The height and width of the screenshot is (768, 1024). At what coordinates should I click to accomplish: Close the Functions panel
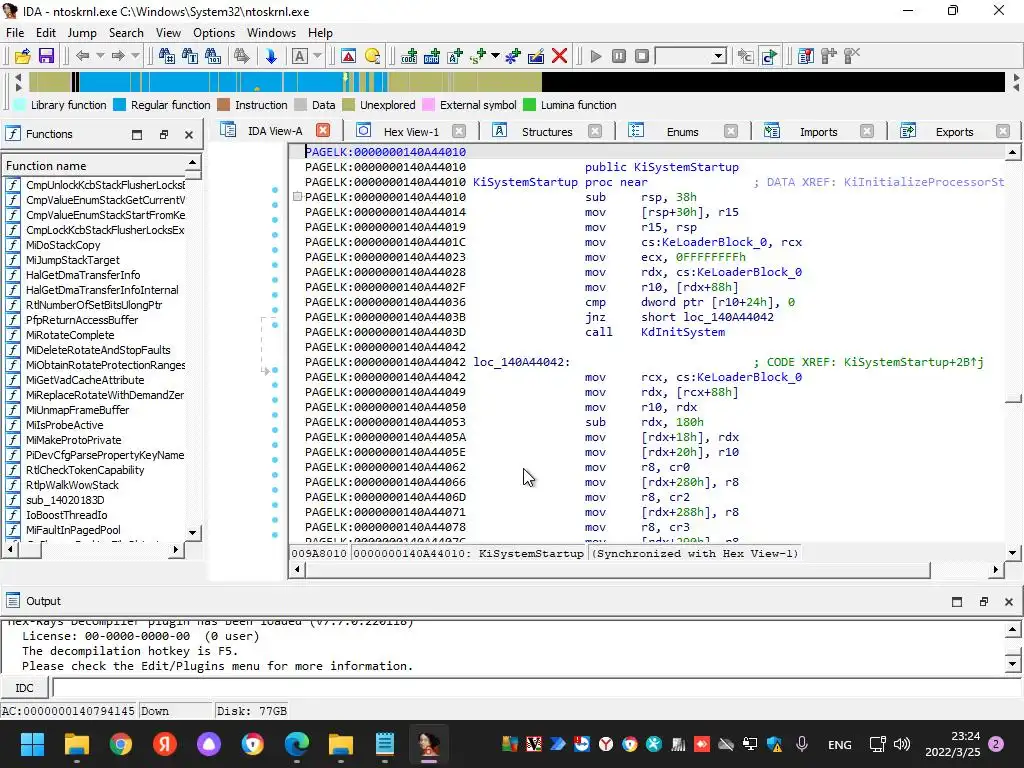pyautogui.click(x=189, y=135)
